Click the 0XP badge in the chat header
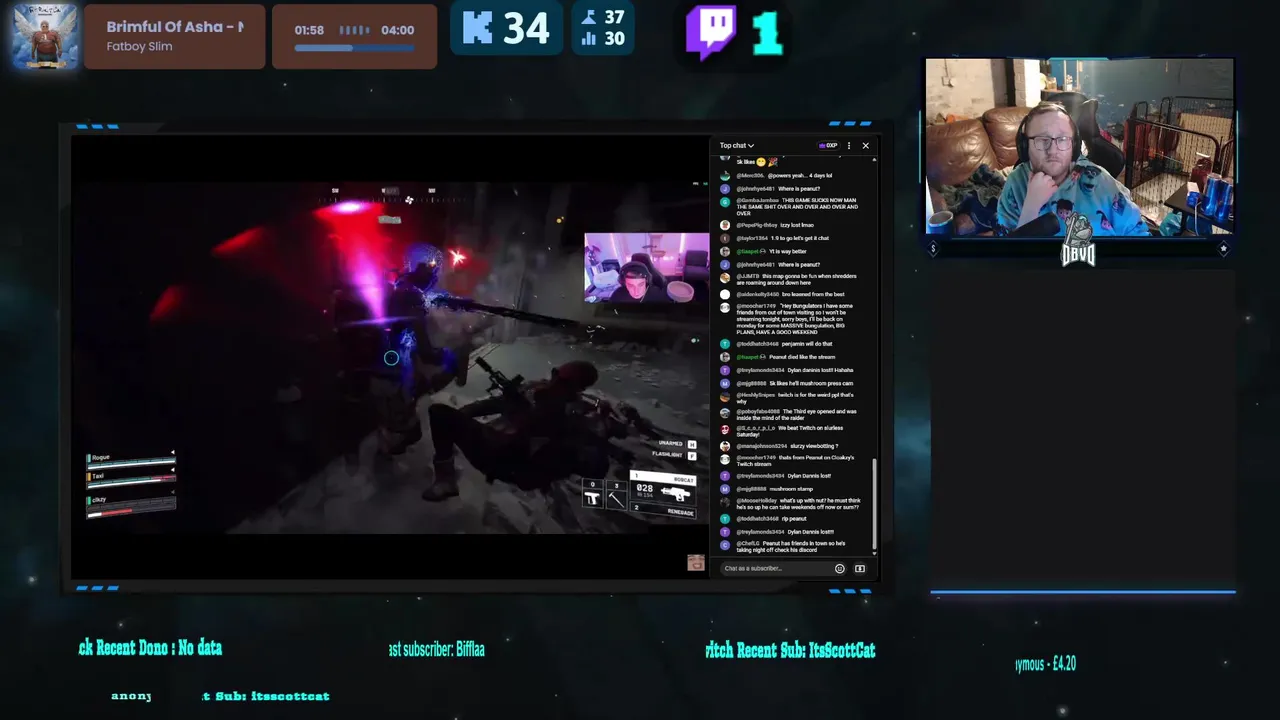This screenshot has width=1280, height=720. (x=828, y=146)
